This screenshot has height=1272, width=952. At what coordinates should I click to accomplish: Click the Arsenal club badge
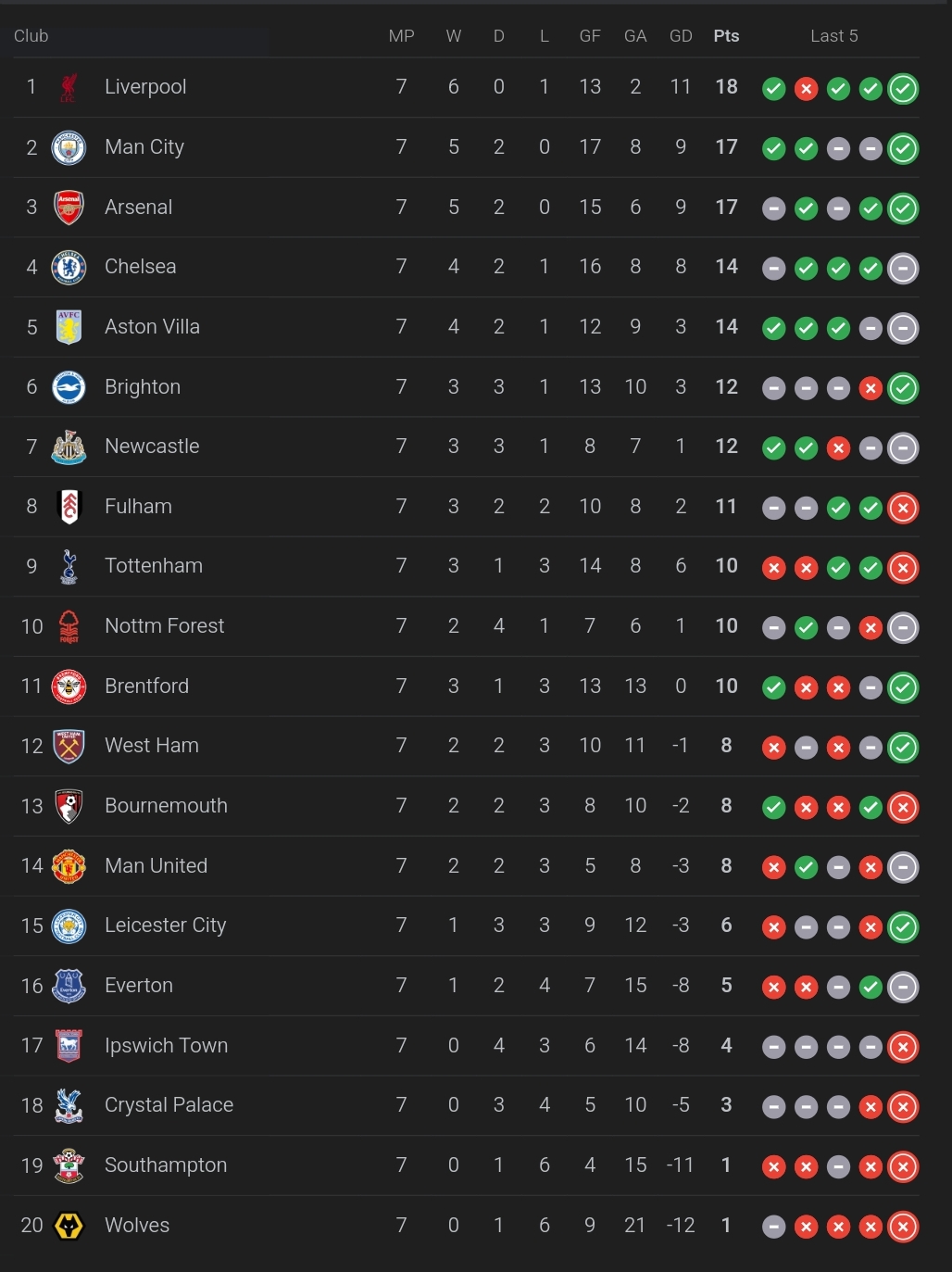[x=69, y=208]
